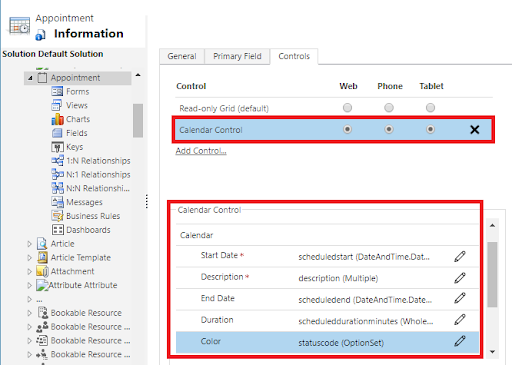This screenshot has width=512, height=365.
Task: Select Calendar Control for Web
Action: pos(347,129)
